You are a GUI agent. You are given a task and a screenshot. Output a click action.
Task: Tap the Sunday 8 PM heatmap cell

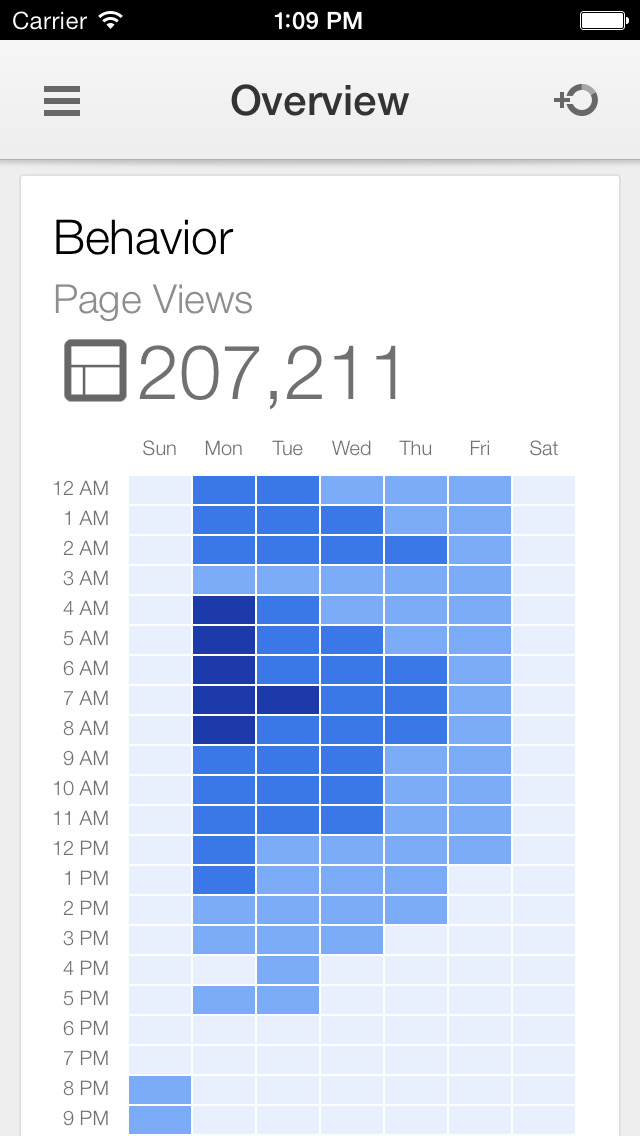click(x=160, y=1089)
